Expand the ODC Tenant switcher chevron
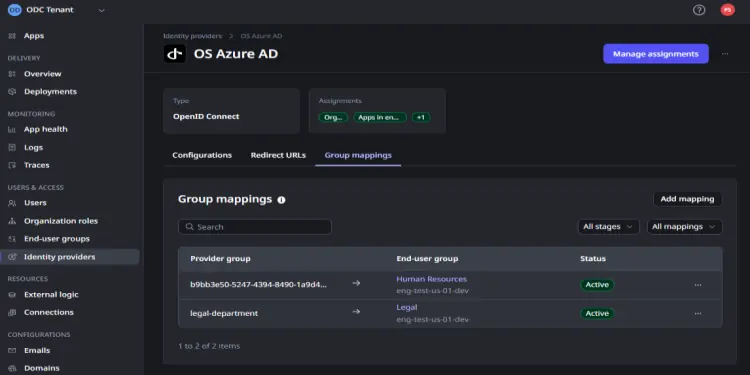The height and width of the screenshot is (375, 750). (x=101, y=11)
